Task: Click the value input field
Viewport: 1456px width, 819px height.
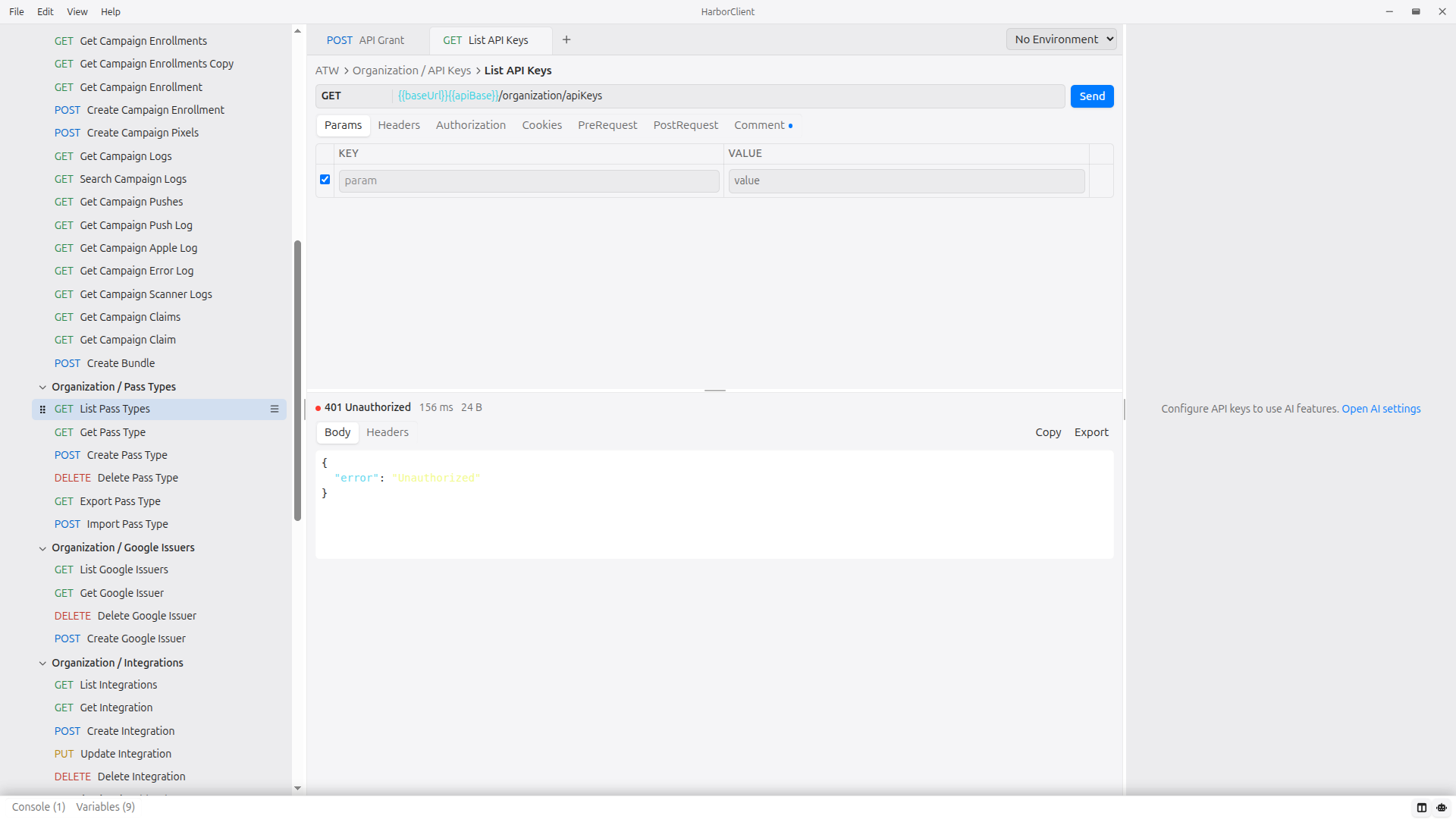Action: pos(906,181)
